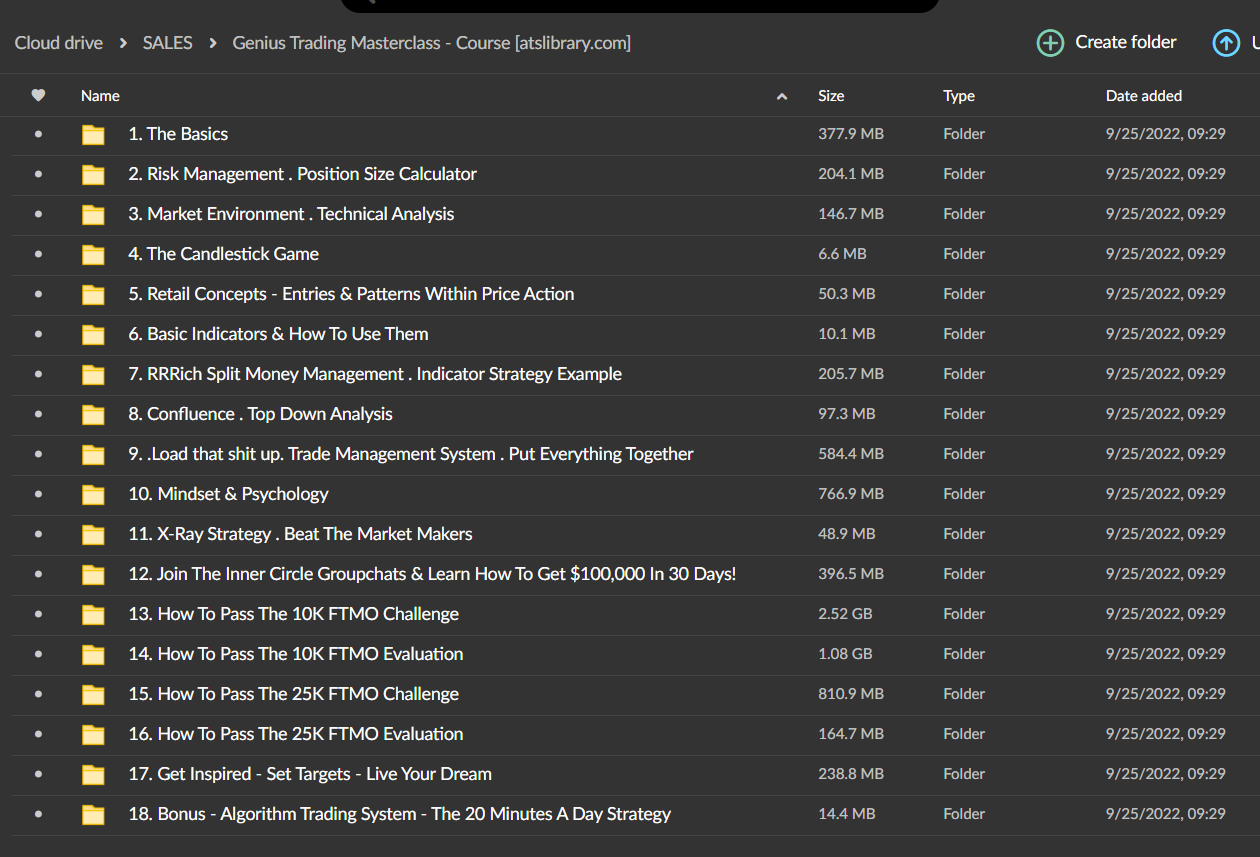Viewport: 1260px width, 857px height.
Task: Click the Name column sort arrow
Action: [x=782, y=97]
